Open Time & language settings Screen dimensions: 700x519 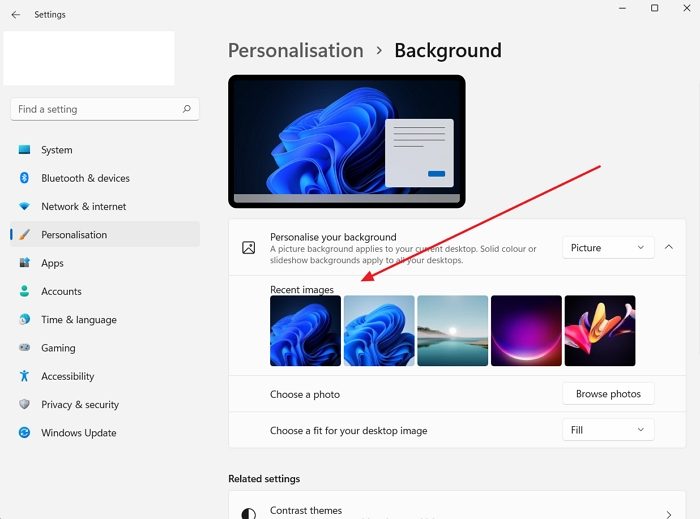click(x=105, y=320)
